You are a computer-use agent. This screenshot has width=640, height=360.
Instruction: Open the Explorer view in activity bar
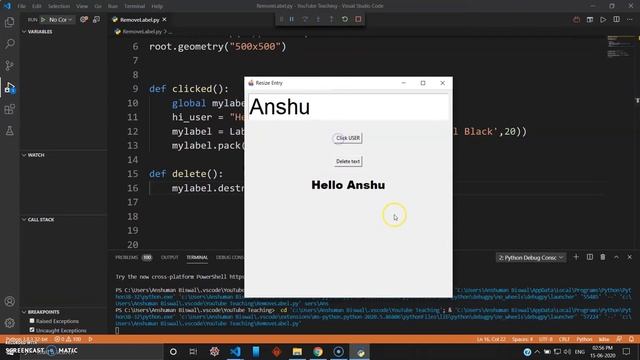point(9,22)
